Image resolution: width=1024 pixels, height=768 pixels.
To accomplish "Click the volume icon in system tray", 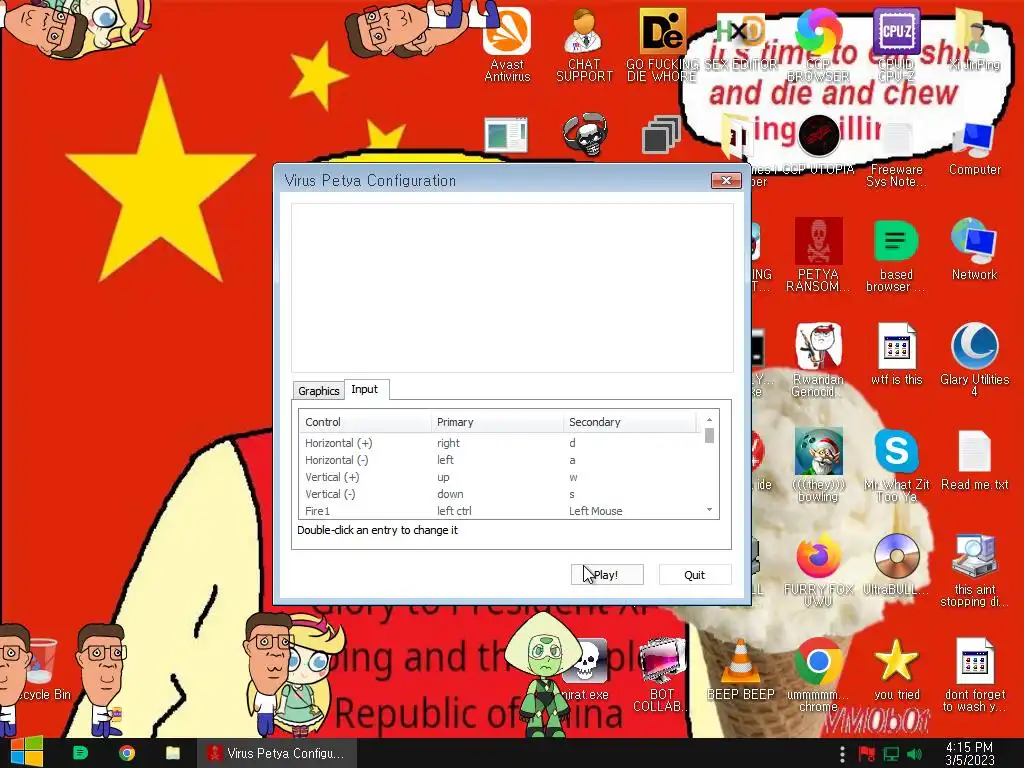I will pos(915,754).
